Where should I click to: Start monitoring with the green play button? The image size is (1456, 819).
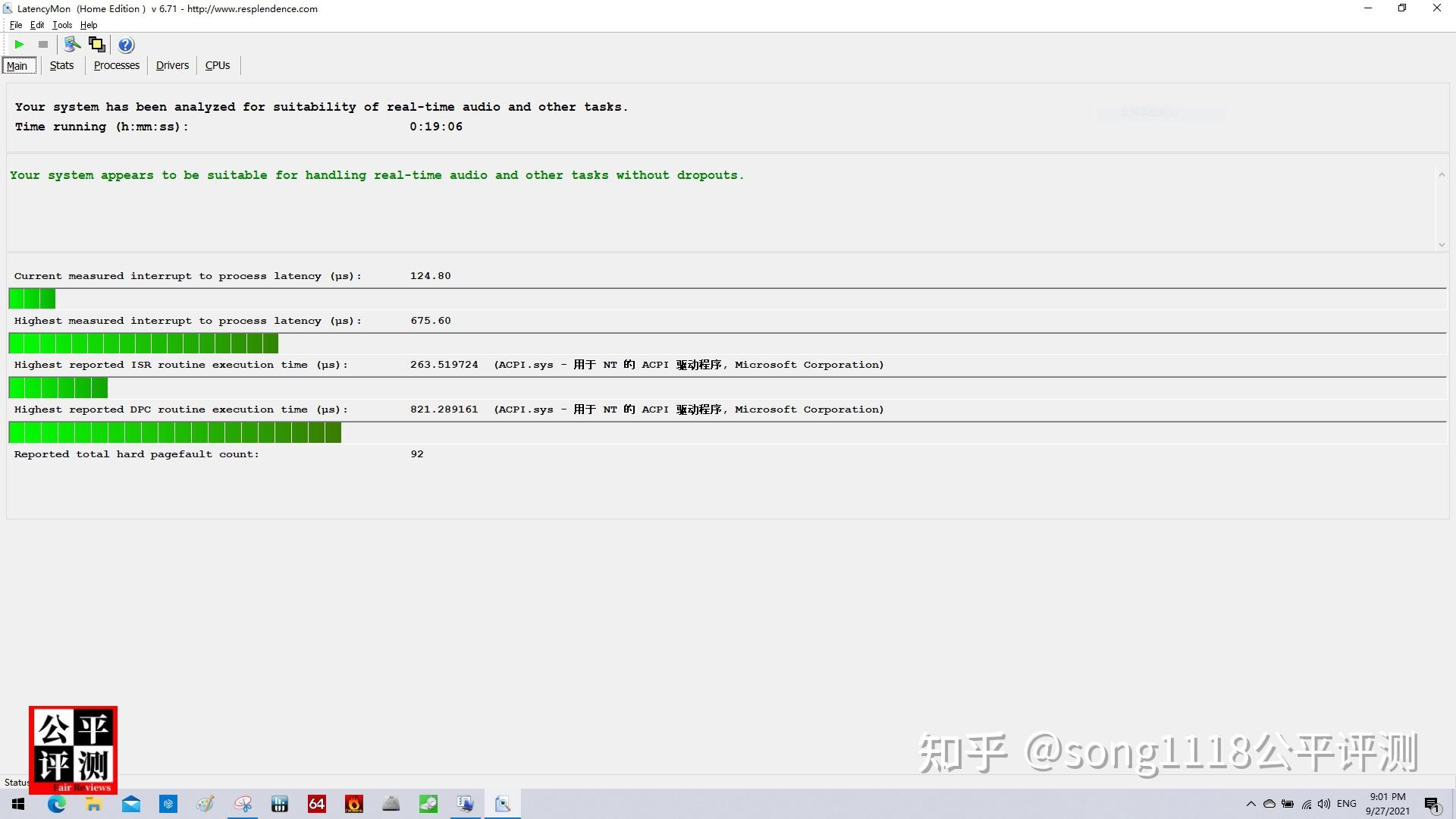click(x=20, y=44)
